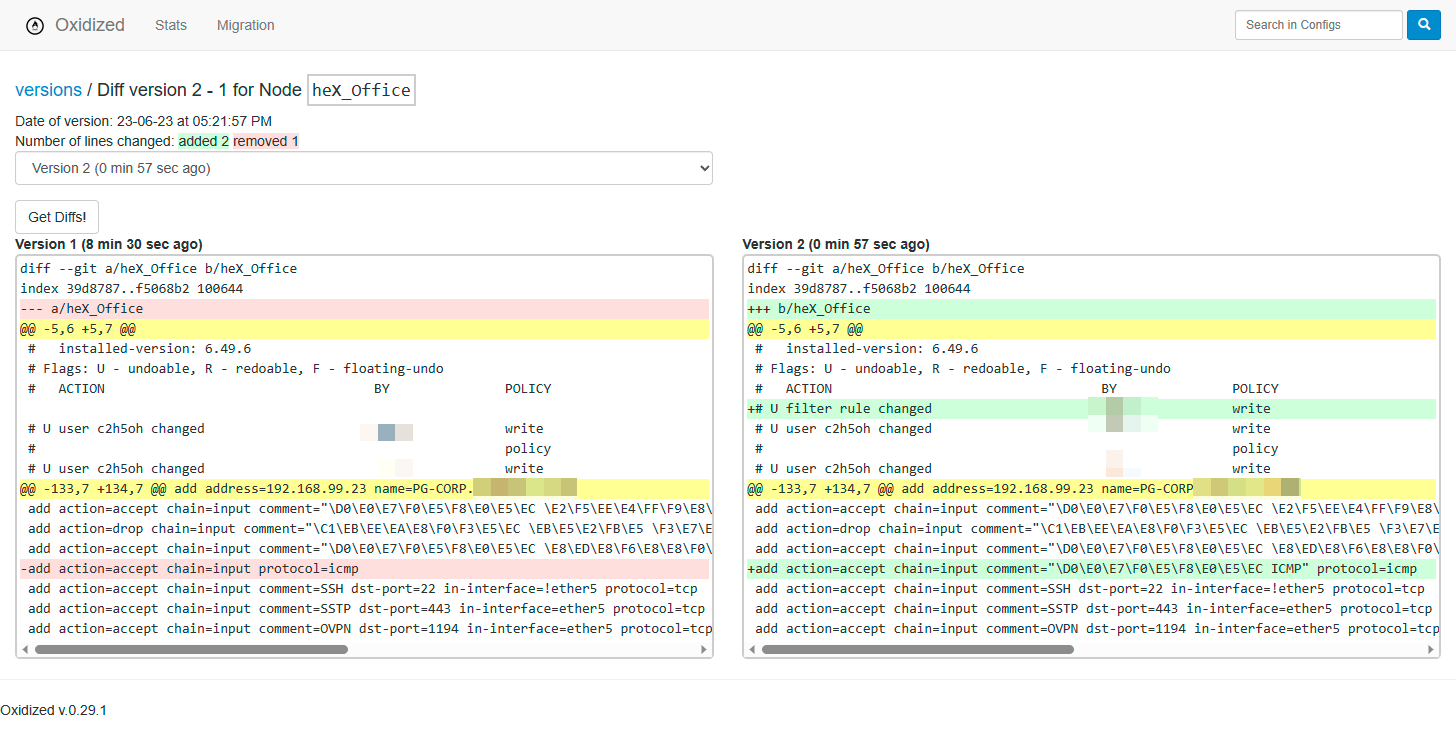Viewport: 1456px width, 737px height.
Task: Open the Oxidized brand home link
Action: coord(90,25)
